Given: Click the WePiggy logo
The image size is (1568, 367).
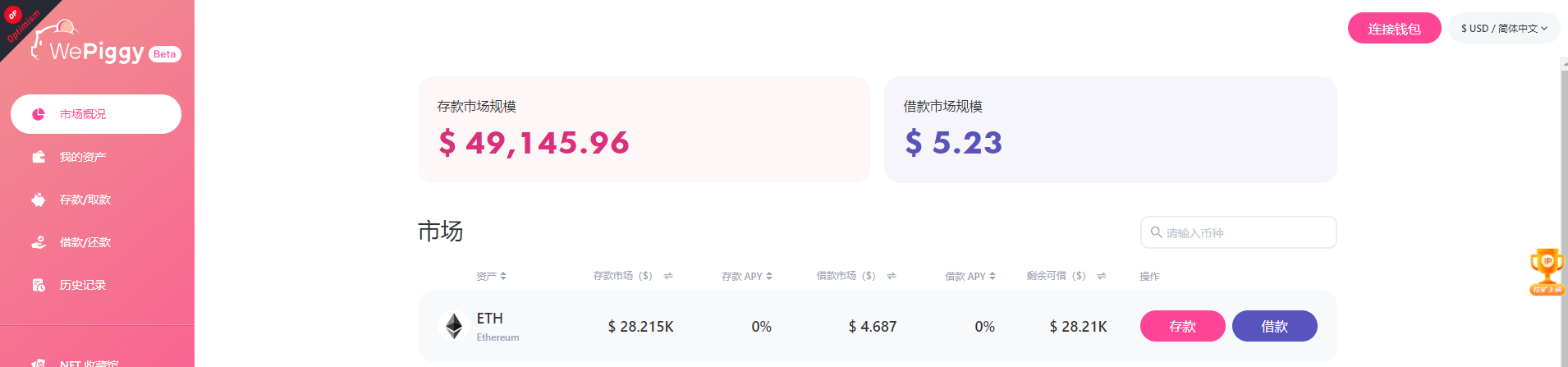Looking at the screenshot, I should 97,48.
